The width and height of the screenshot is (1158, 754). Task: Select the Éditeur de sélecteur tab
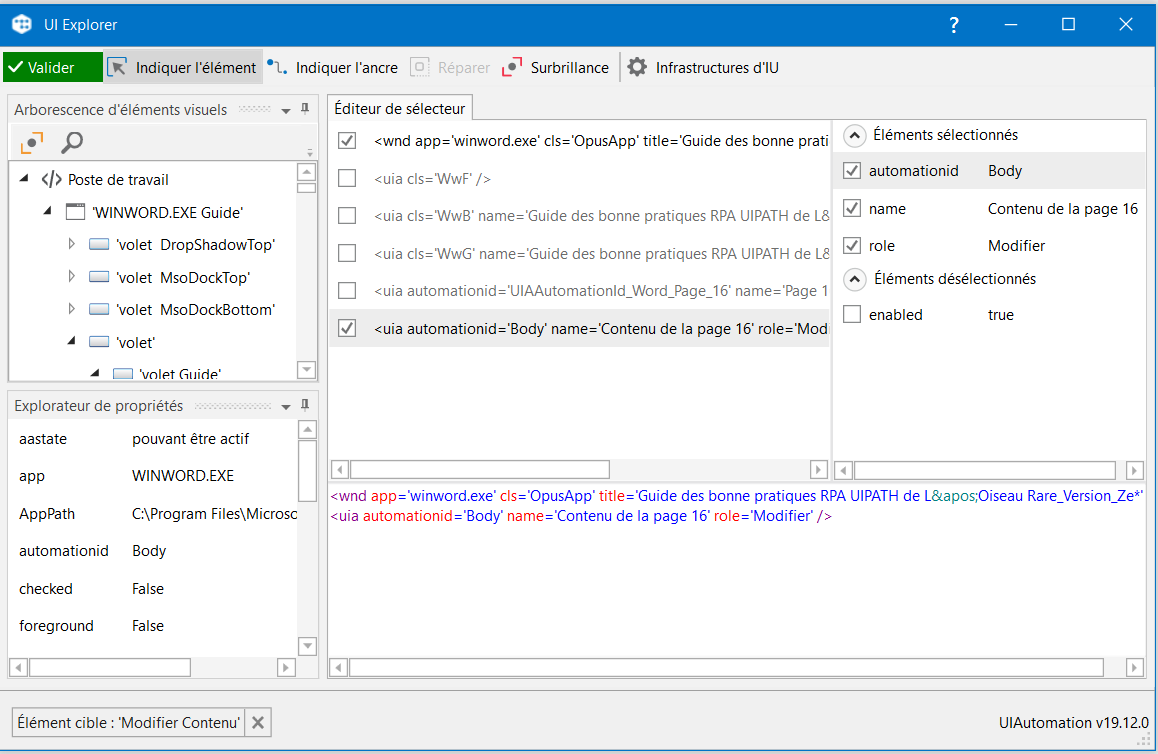(x=399, y=108)
